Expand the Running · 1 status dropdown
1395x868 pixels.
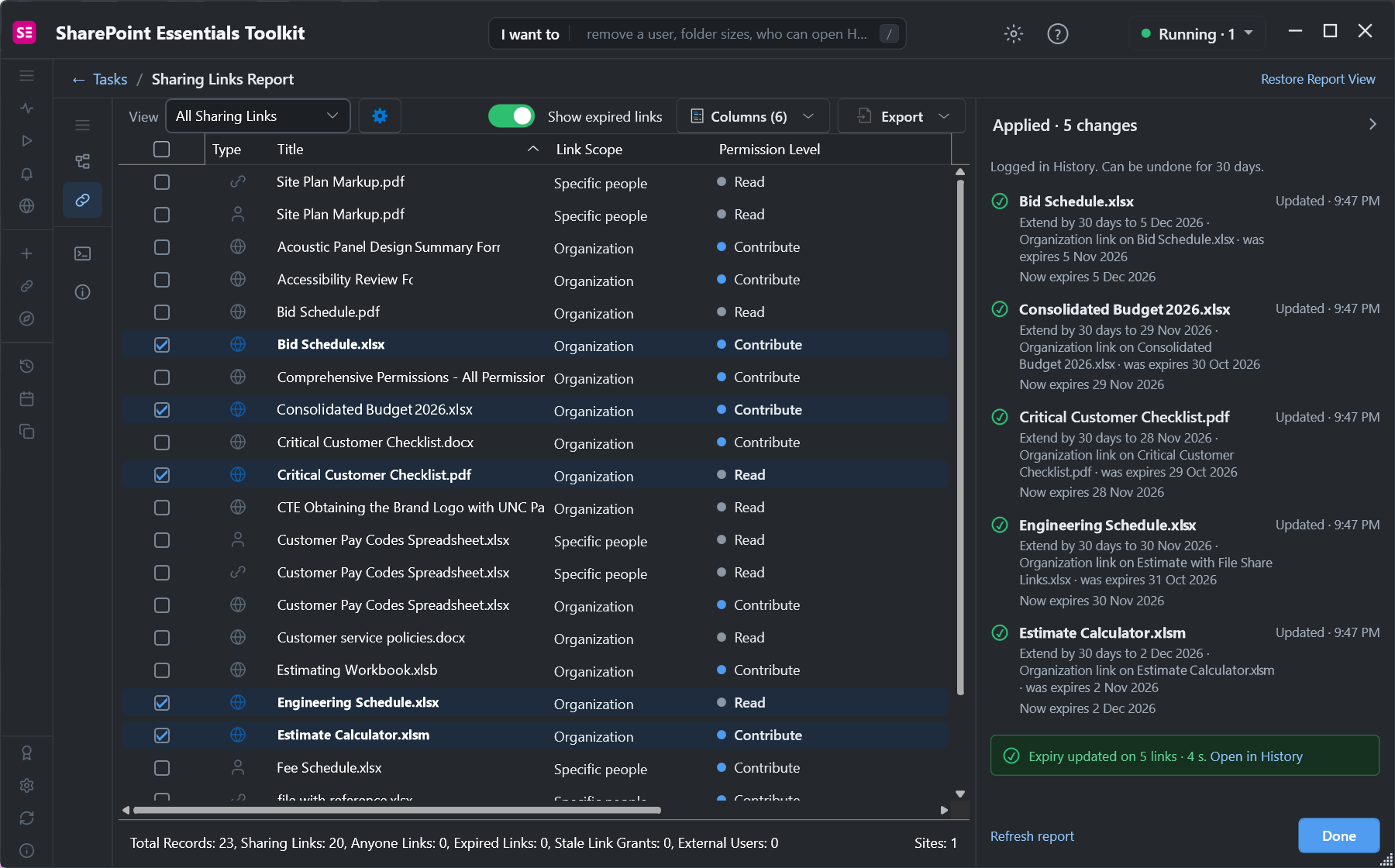[x=1197, y=33]
